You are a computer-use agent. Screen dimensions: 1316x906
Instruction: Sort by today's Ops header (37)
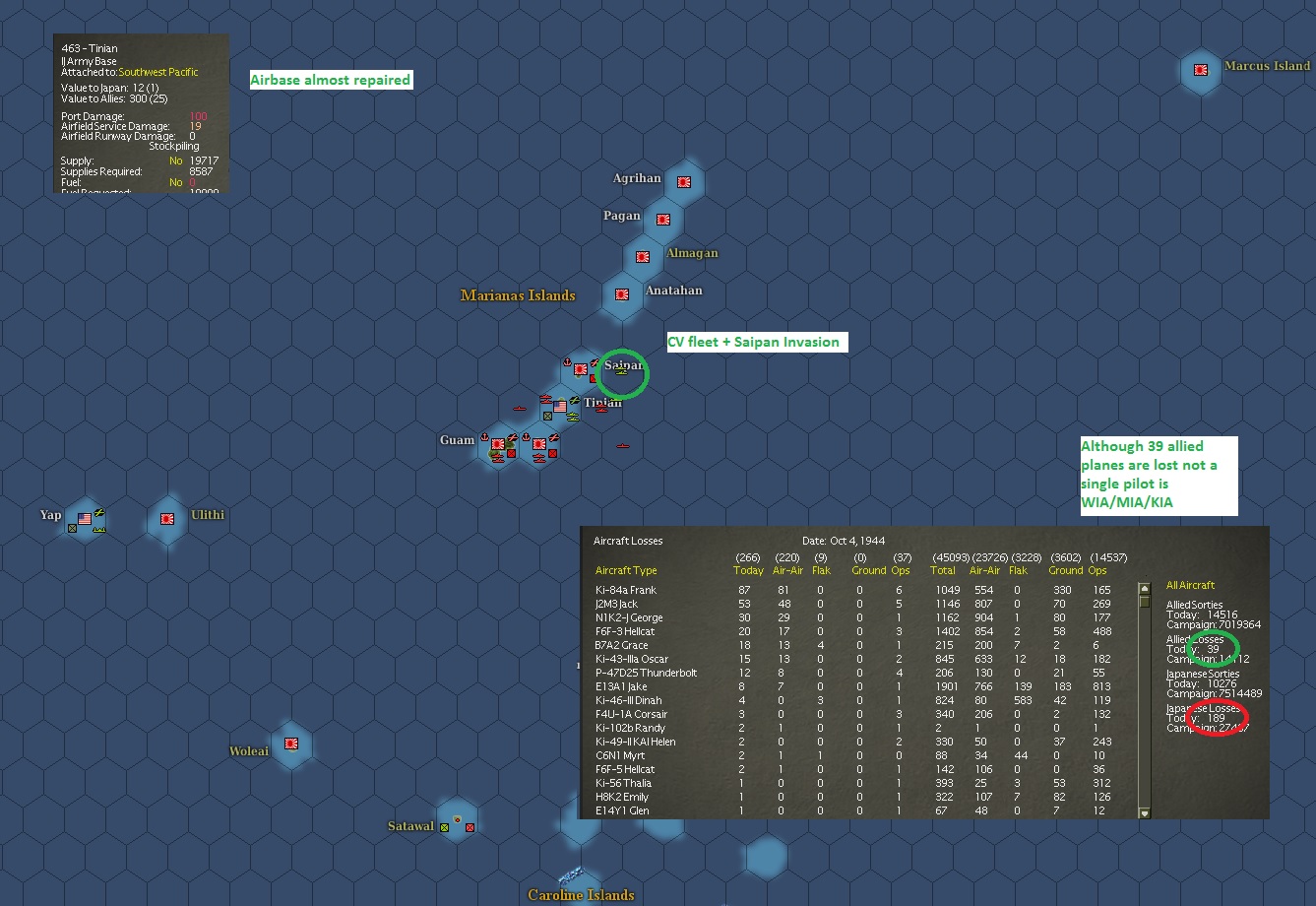point(901,570)
